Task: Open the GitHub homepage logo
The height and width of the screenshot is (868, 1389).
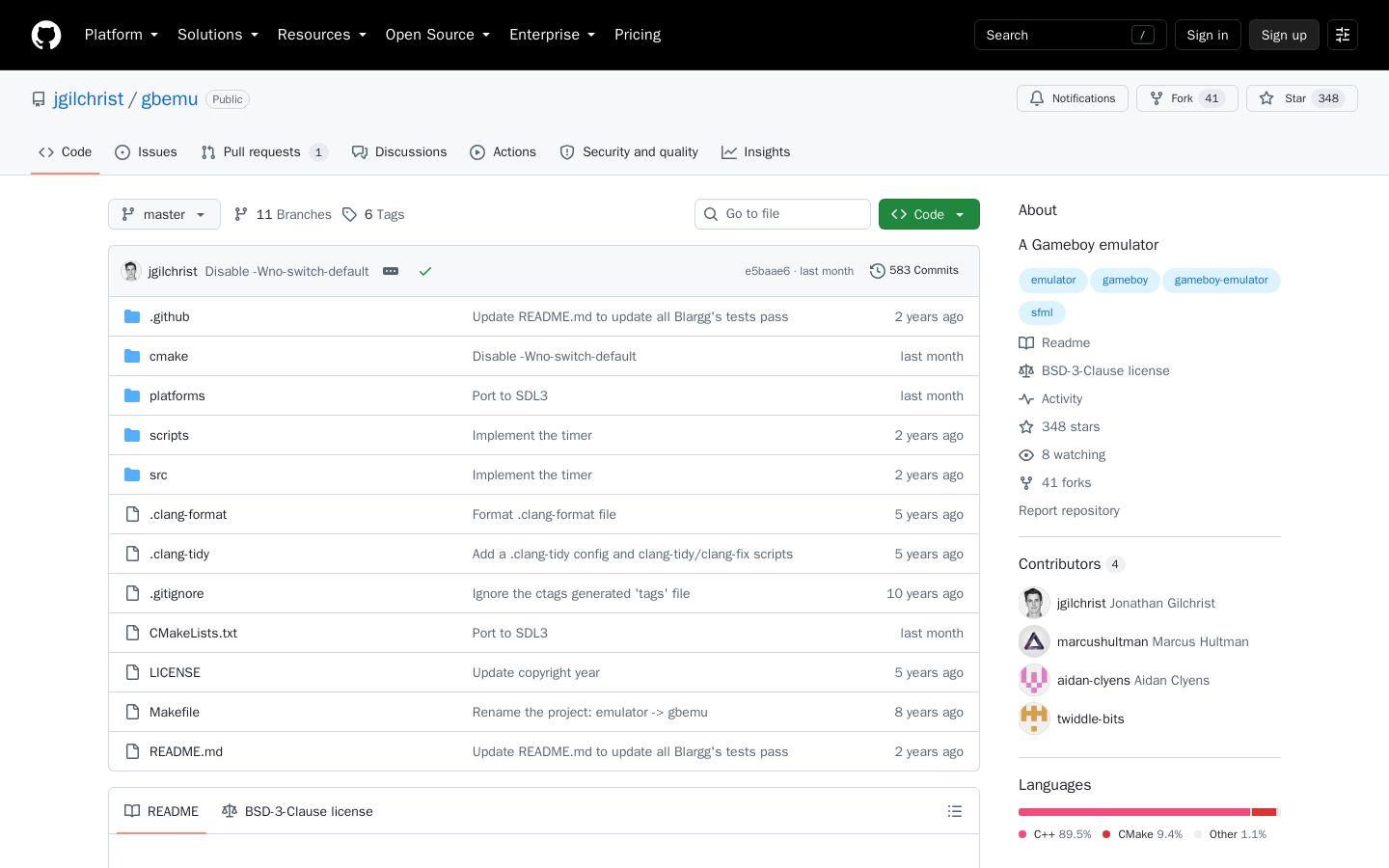Action: coord(46,35)
